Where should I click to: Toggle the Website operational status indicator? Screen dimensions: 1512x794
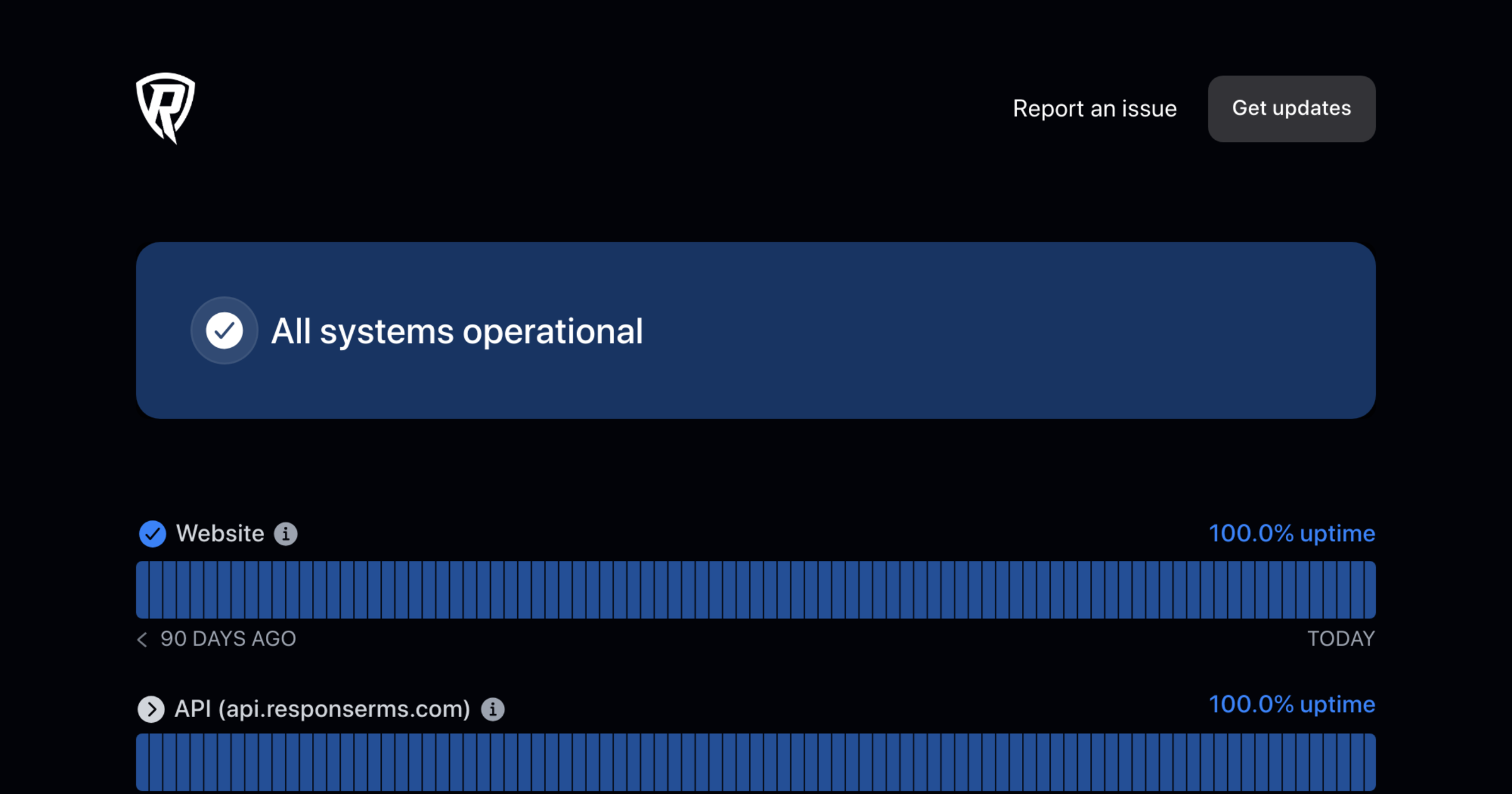152,534
